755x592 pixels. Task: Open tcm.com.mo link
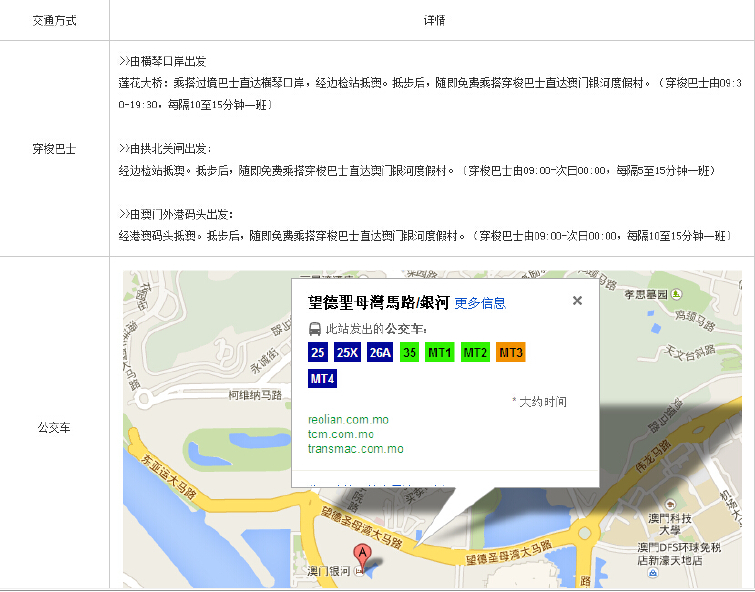coord(341,434)
